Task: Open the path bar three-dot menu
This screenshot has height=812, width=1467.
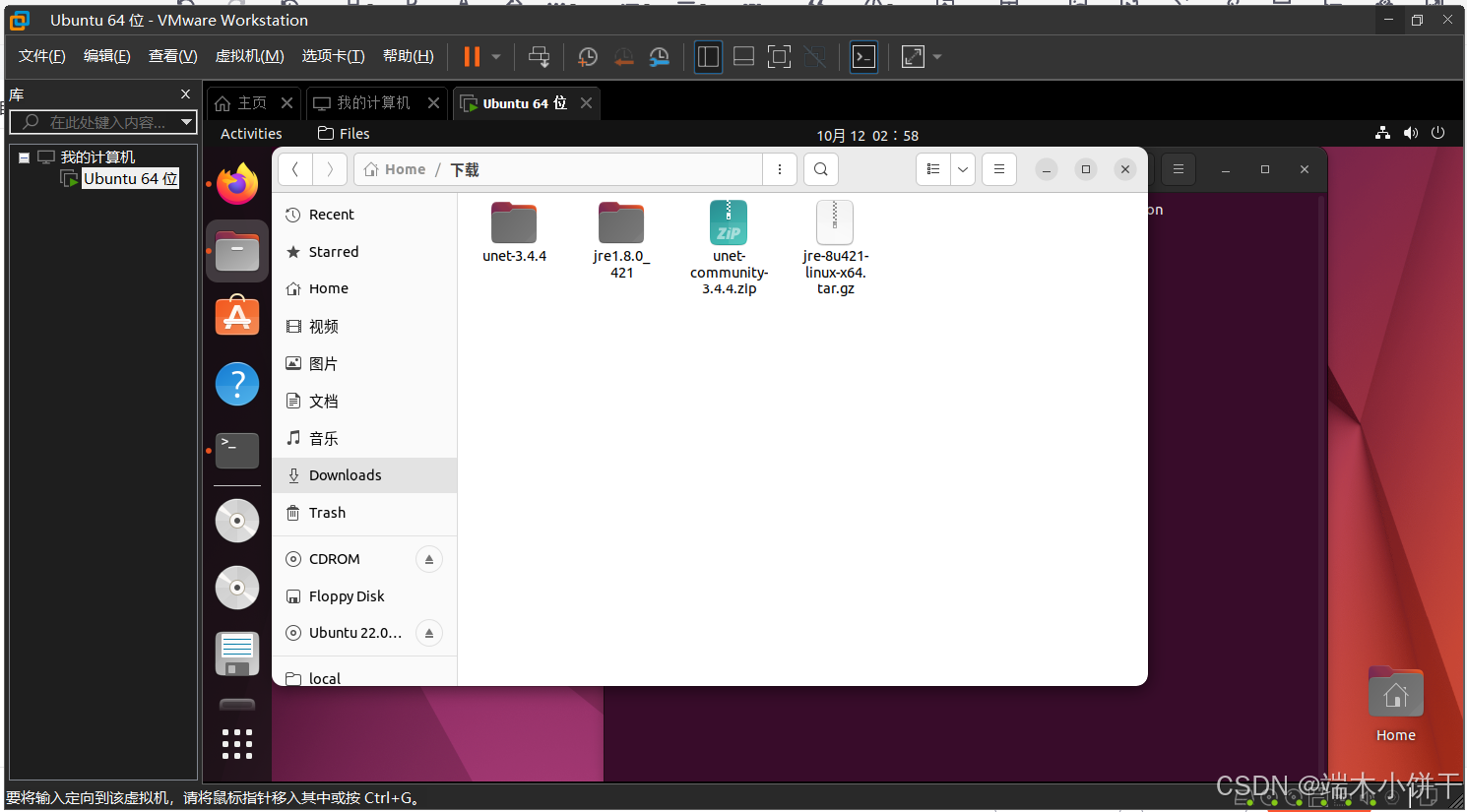Action: click(x=780, y=169)
